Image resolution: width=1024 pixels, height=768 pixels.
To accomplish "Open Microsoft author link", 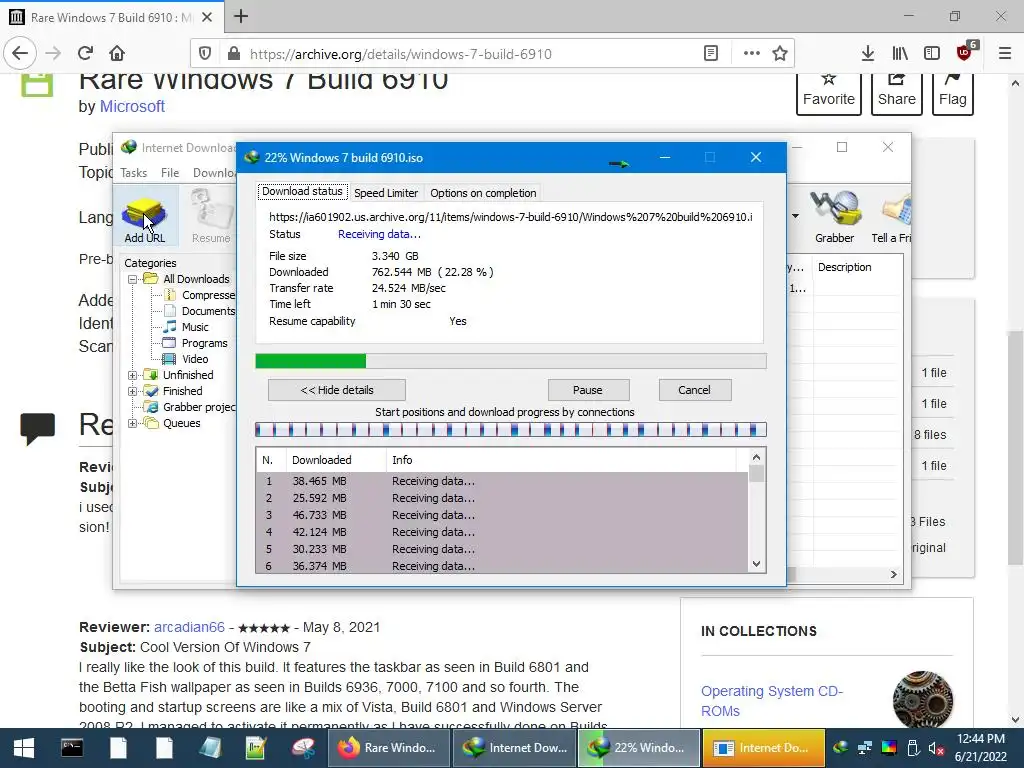I will coord(132,106).
